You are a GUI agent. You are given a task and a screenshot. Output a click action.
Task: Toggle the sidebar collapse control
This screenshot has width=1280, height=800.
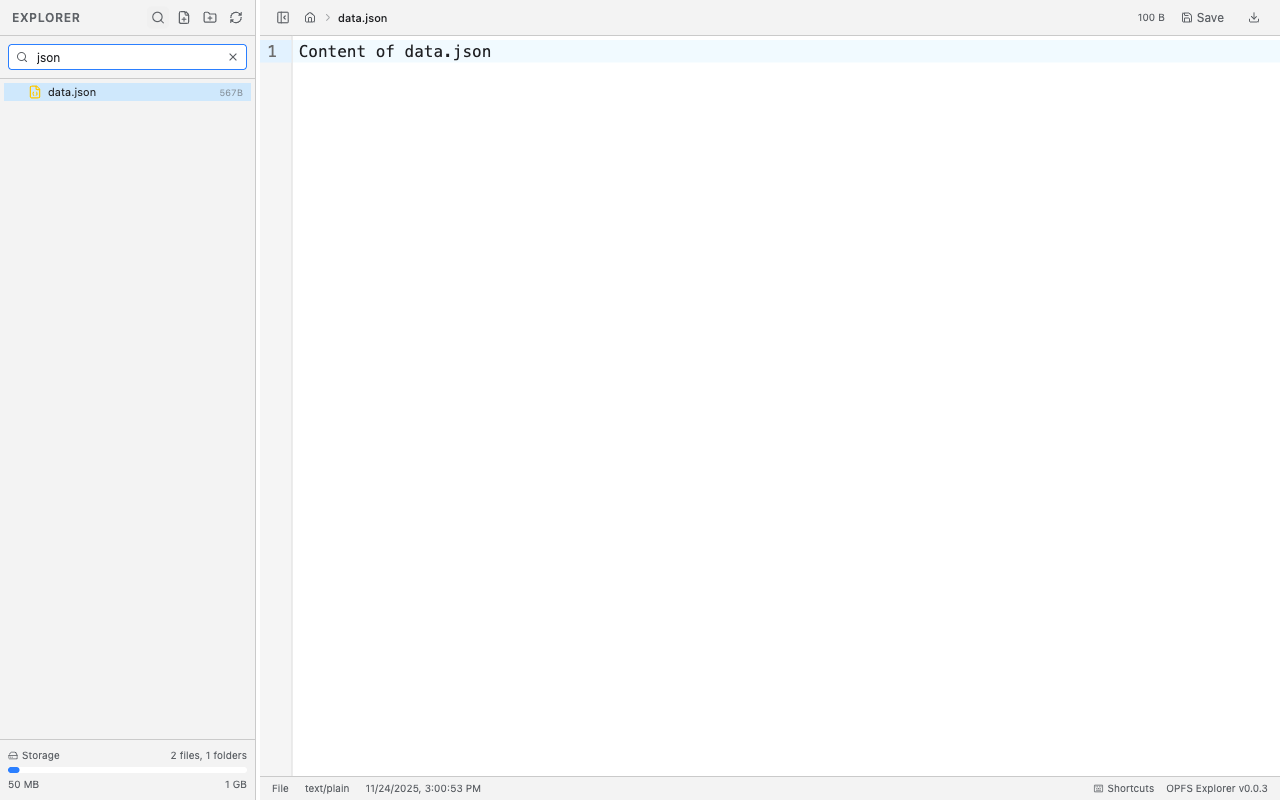(283, 17)
